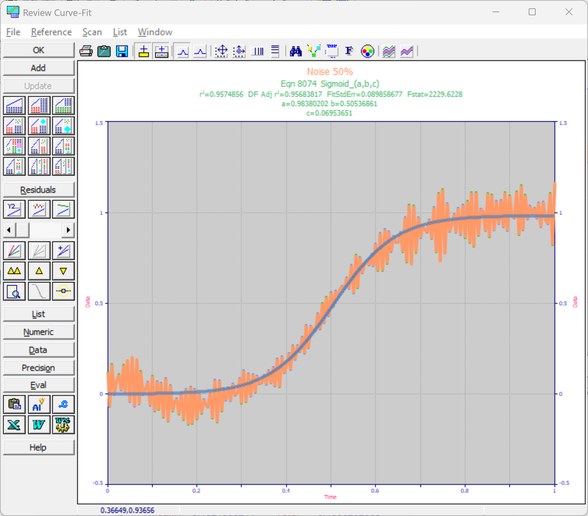588x516 pixels.
Task: Open the List menu in menu bar
Action: [x=120, y=32]
